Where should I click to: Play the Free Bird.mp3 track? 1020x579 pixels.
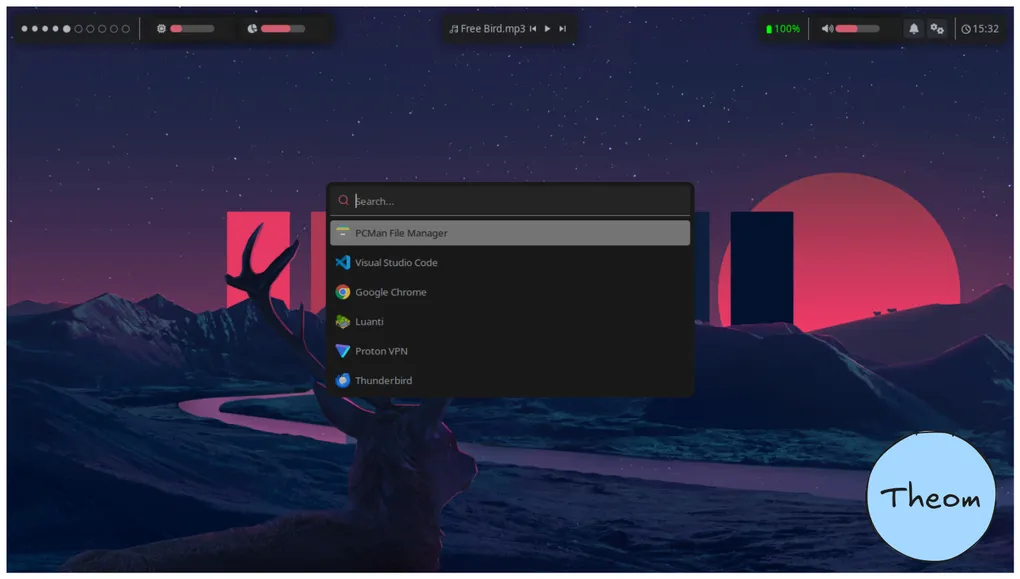click(x=548, y=29)
